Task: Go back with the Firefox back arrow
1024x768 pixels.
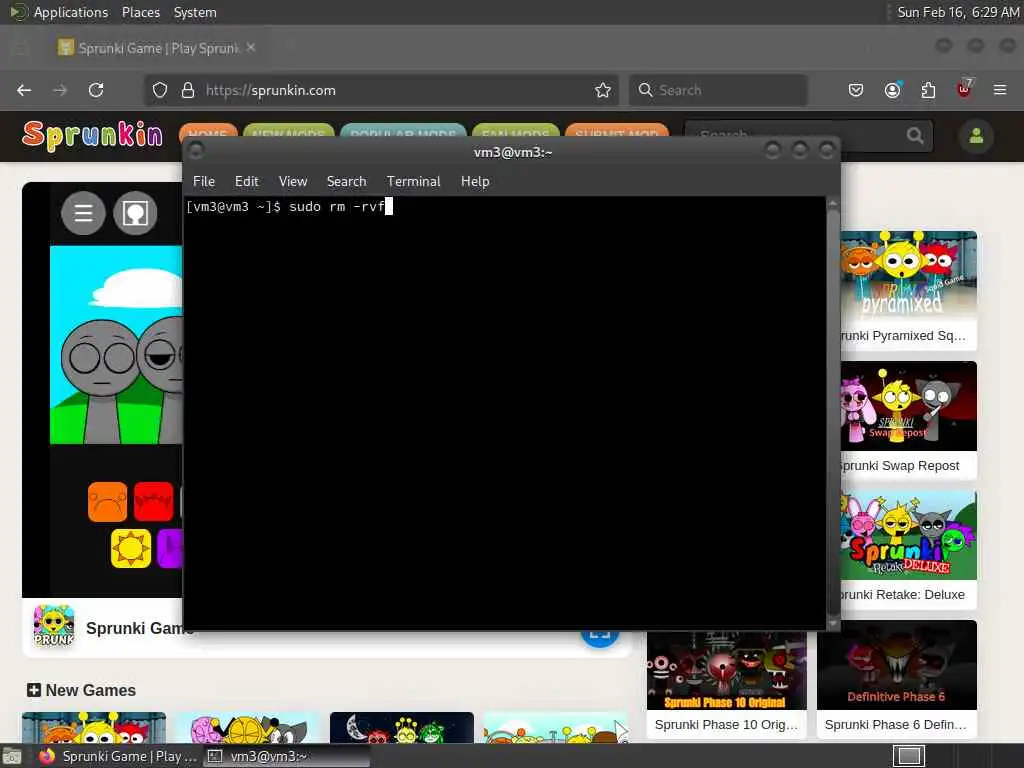Action: pyautogui.click(x=24, y=90)
